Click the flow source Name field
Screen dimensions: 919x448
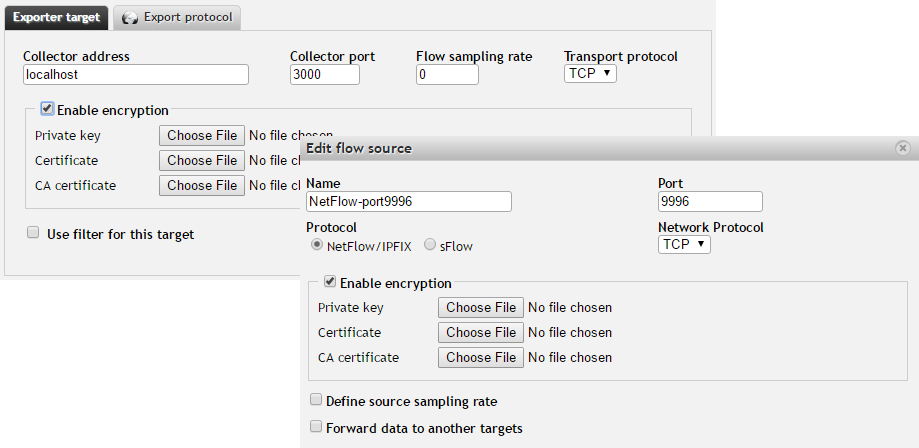coord(409,202)
